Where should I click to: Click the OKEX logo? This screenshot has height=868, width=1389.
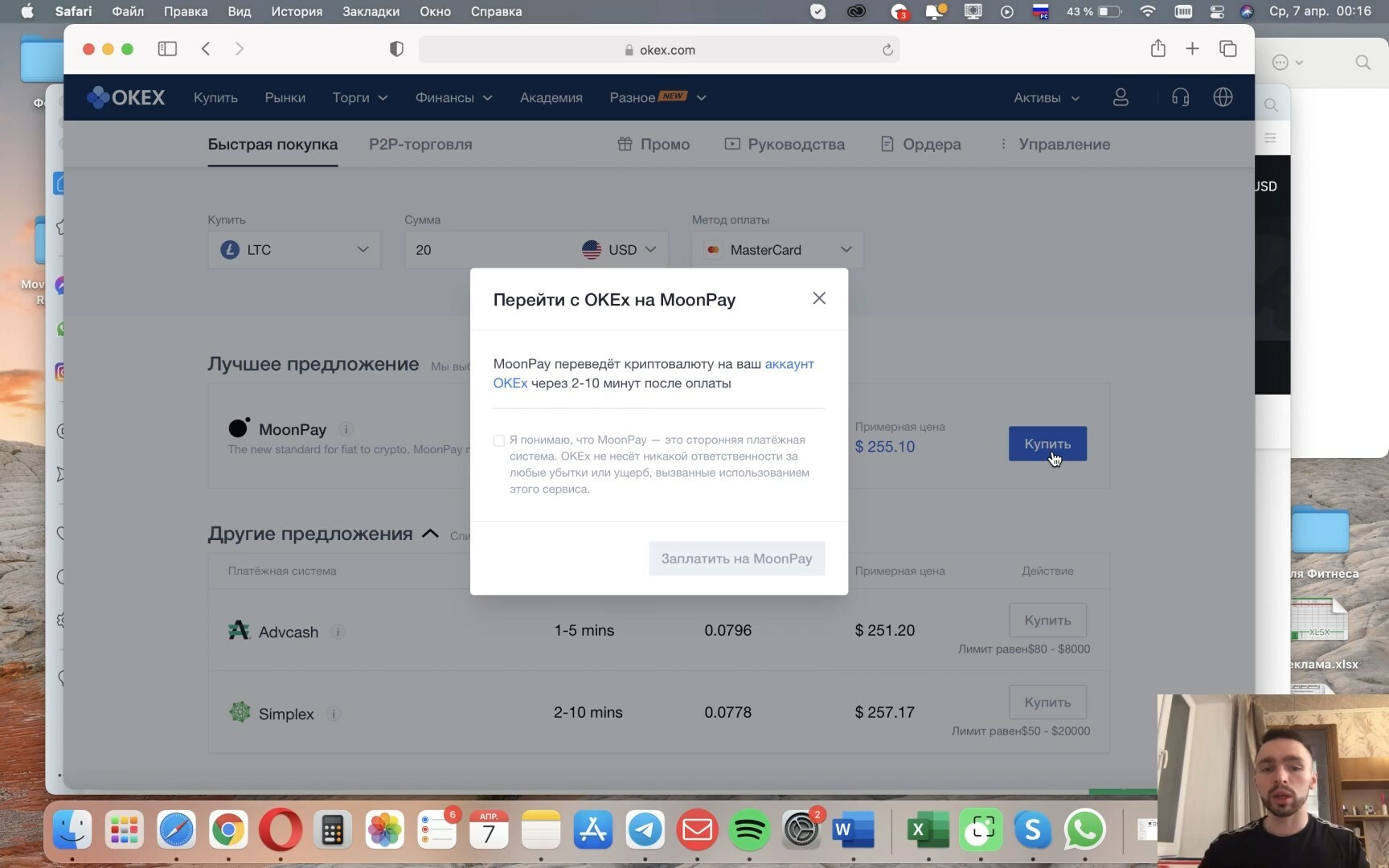click(x=126, y=97)
